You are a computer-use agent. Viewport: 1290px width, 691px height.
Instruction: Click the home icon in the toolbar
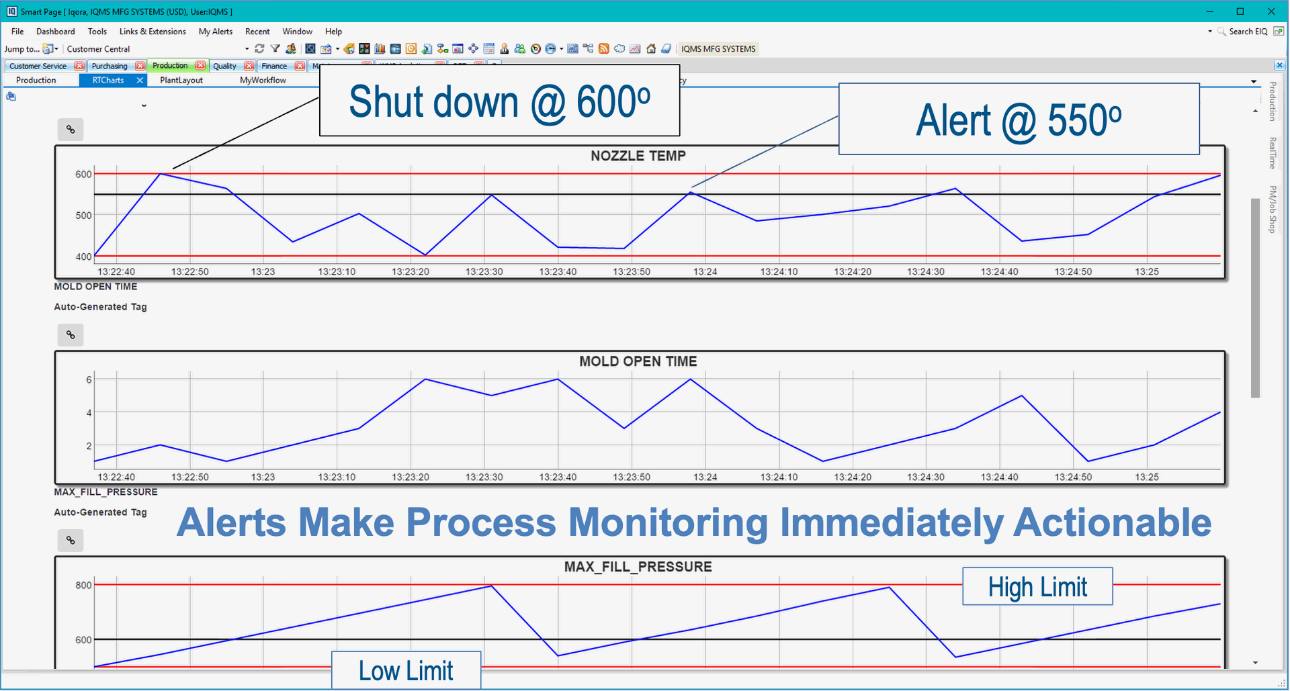pos(651,48)
